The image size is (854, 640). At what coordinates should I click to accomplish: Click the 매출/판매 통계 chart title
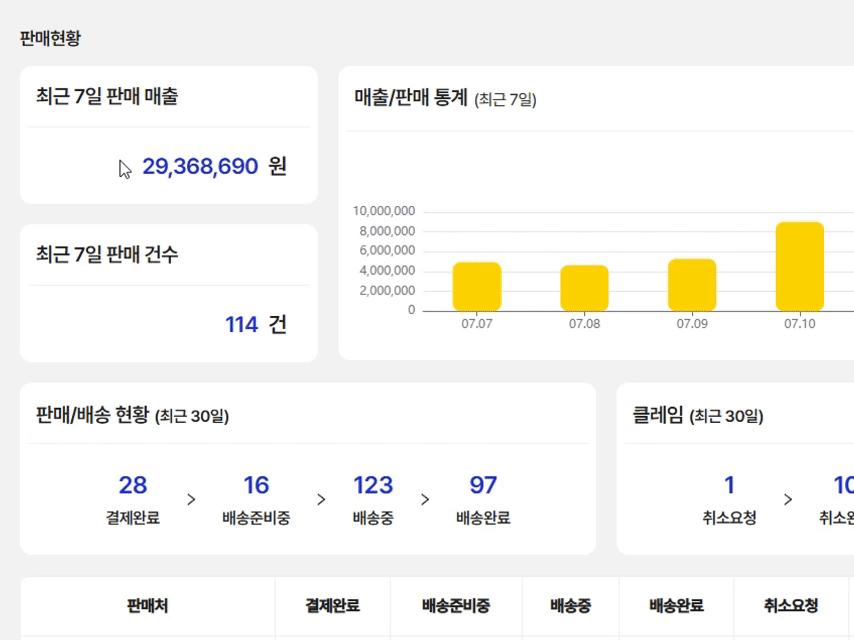point(411,98)
